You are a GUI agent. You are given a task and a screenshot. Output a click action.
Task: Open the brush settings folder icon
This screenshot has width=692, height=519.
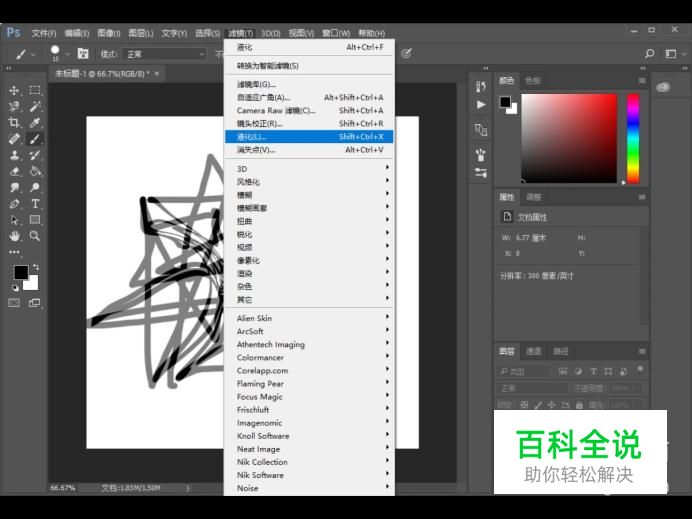click(83, 54)
